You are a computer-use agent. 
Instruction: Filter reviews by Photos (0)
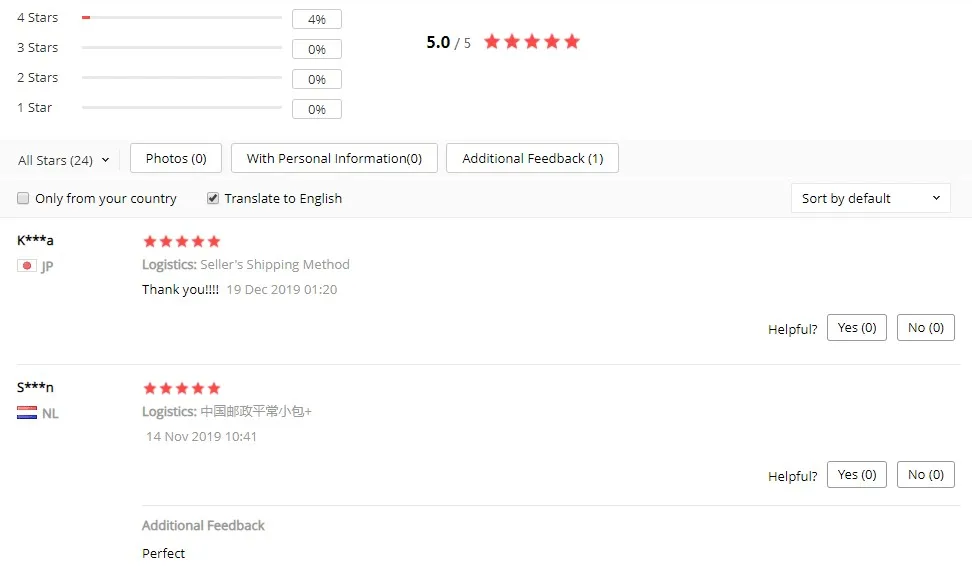pyautogui.click(x=176, y=158)
